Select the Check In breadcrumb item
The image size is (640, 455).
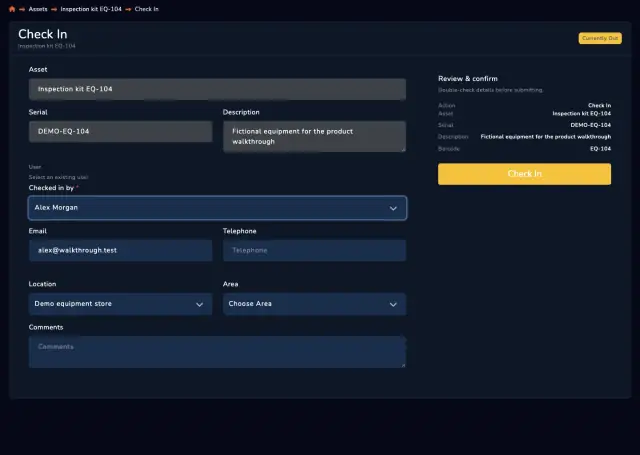(x=147, y=9)
